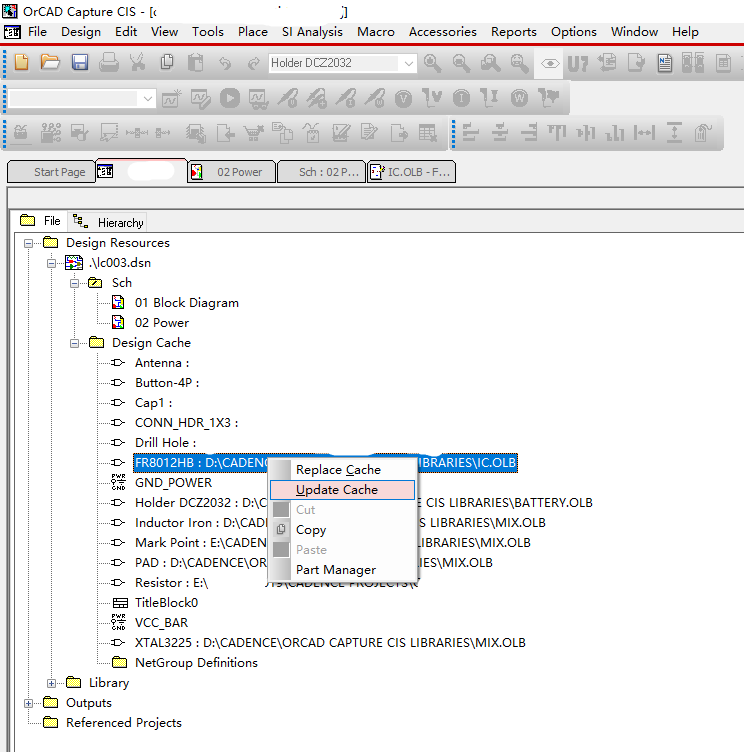The height and width of the screenshot is (752, 744).
Task: Open the Help menu
Action: (685, 32)
